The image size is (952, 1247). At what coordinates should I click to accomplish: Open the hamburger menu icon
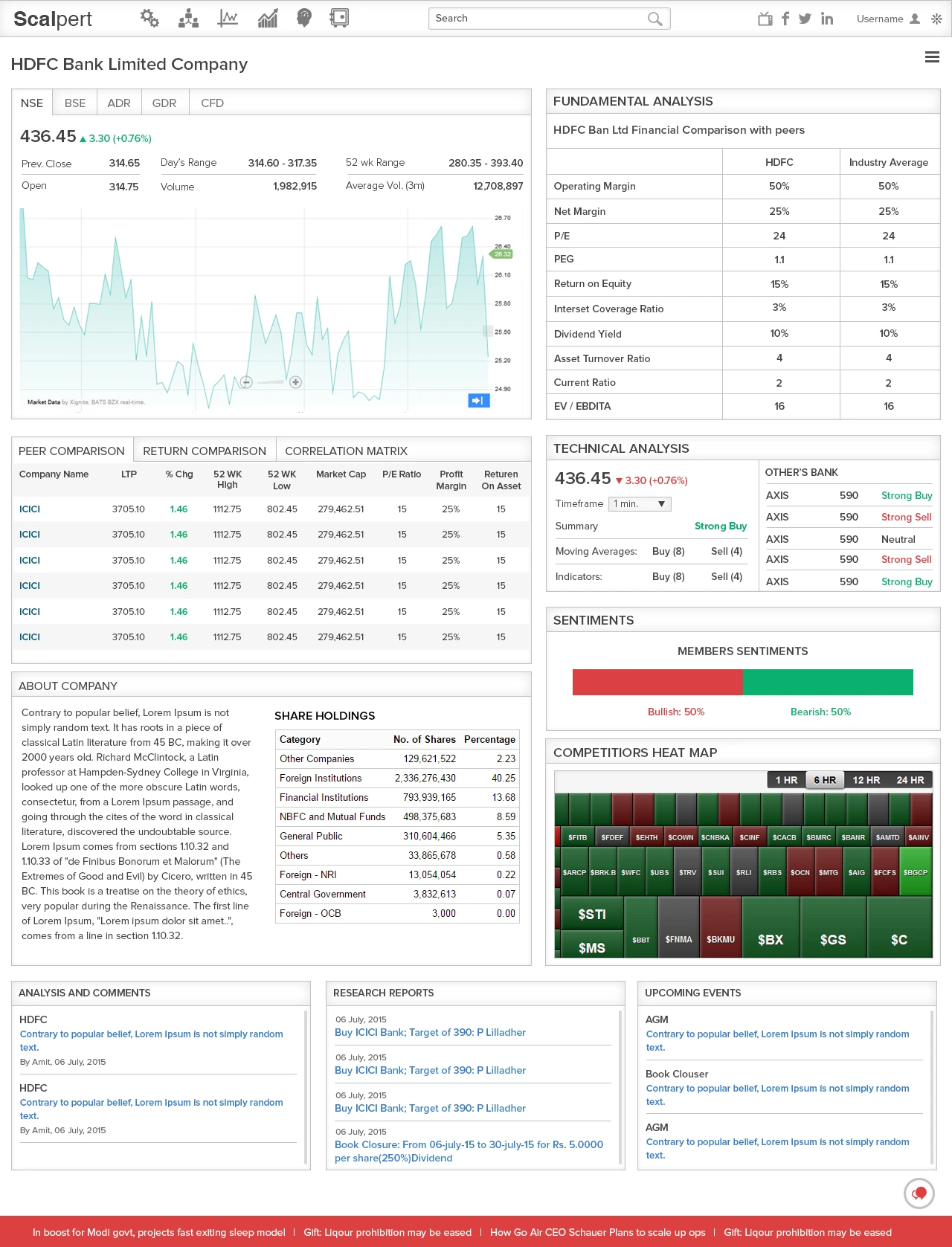[x=932, y=57]
